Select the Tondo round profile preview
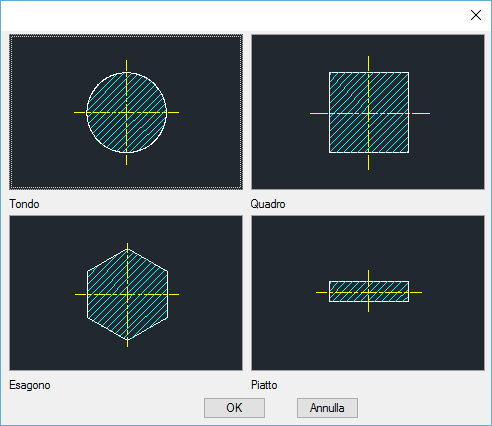492x426 pixels. click(x=126, y=112)
